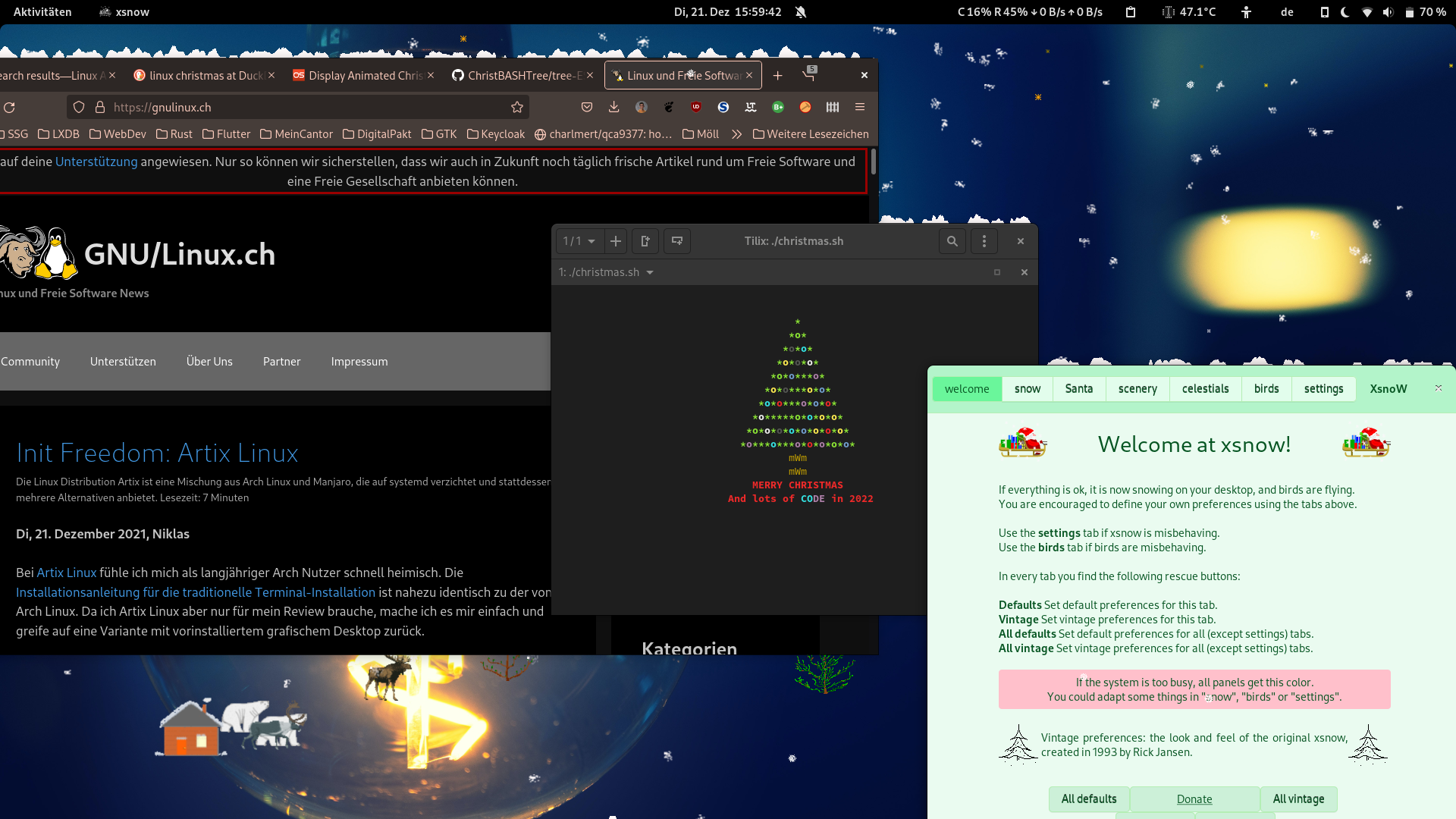Screen dimensions: 1456x819
Task: Open synced tabs list with badge 5
Action: coord(809,75)
